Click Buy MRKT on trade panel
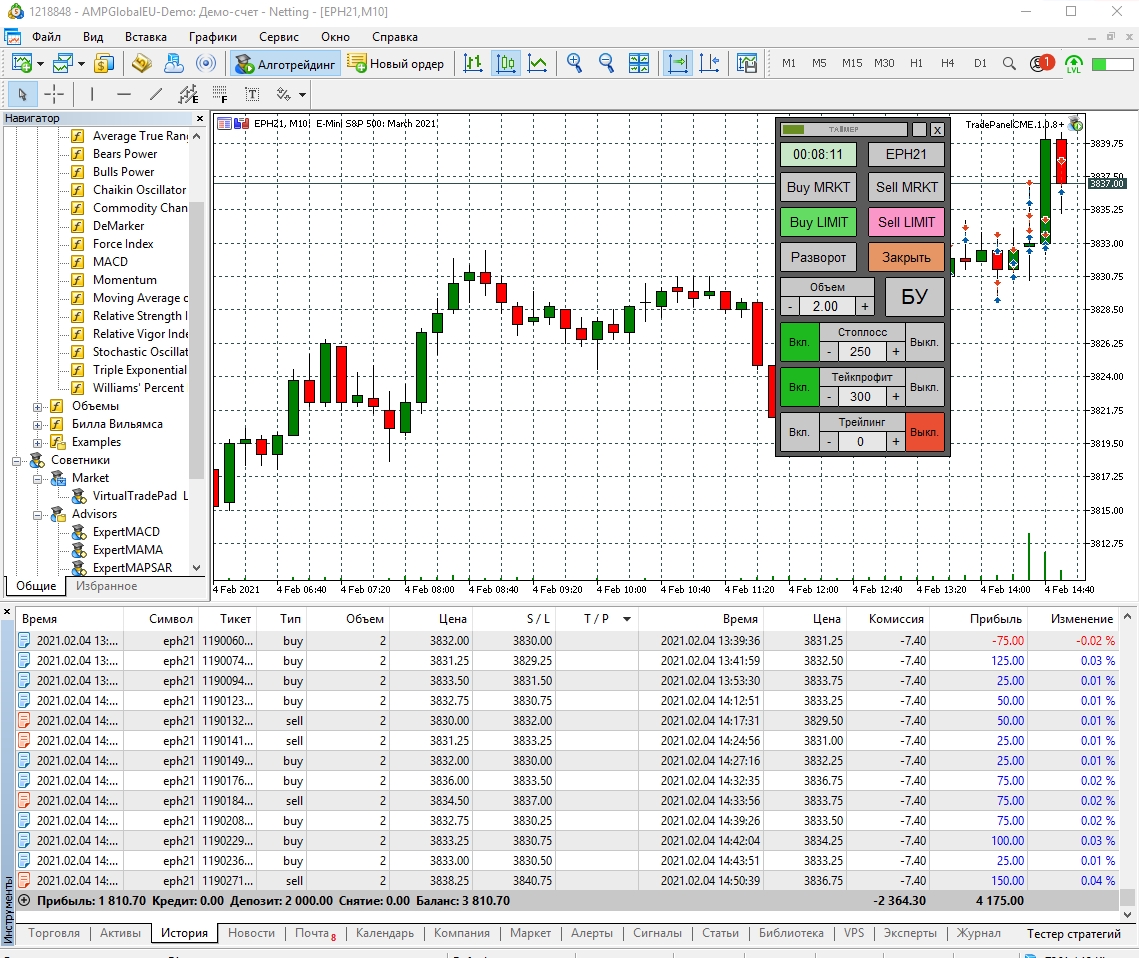 coord(818,187)
